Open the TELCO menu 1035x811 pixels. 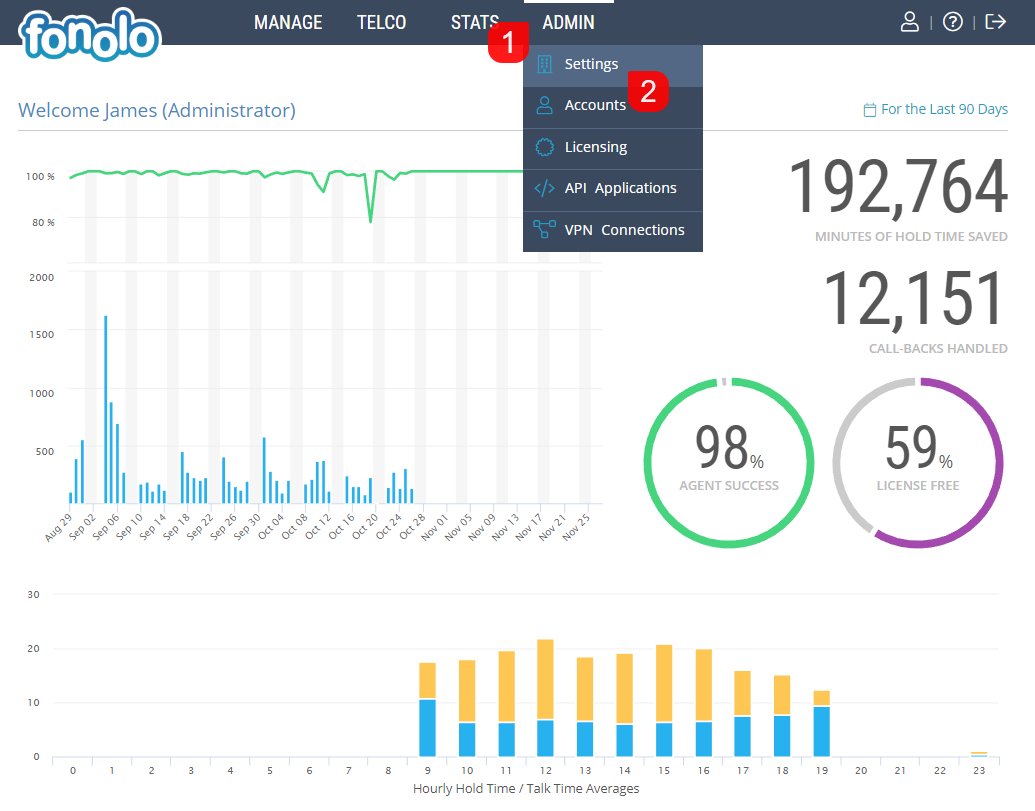(x=382, y=22)
